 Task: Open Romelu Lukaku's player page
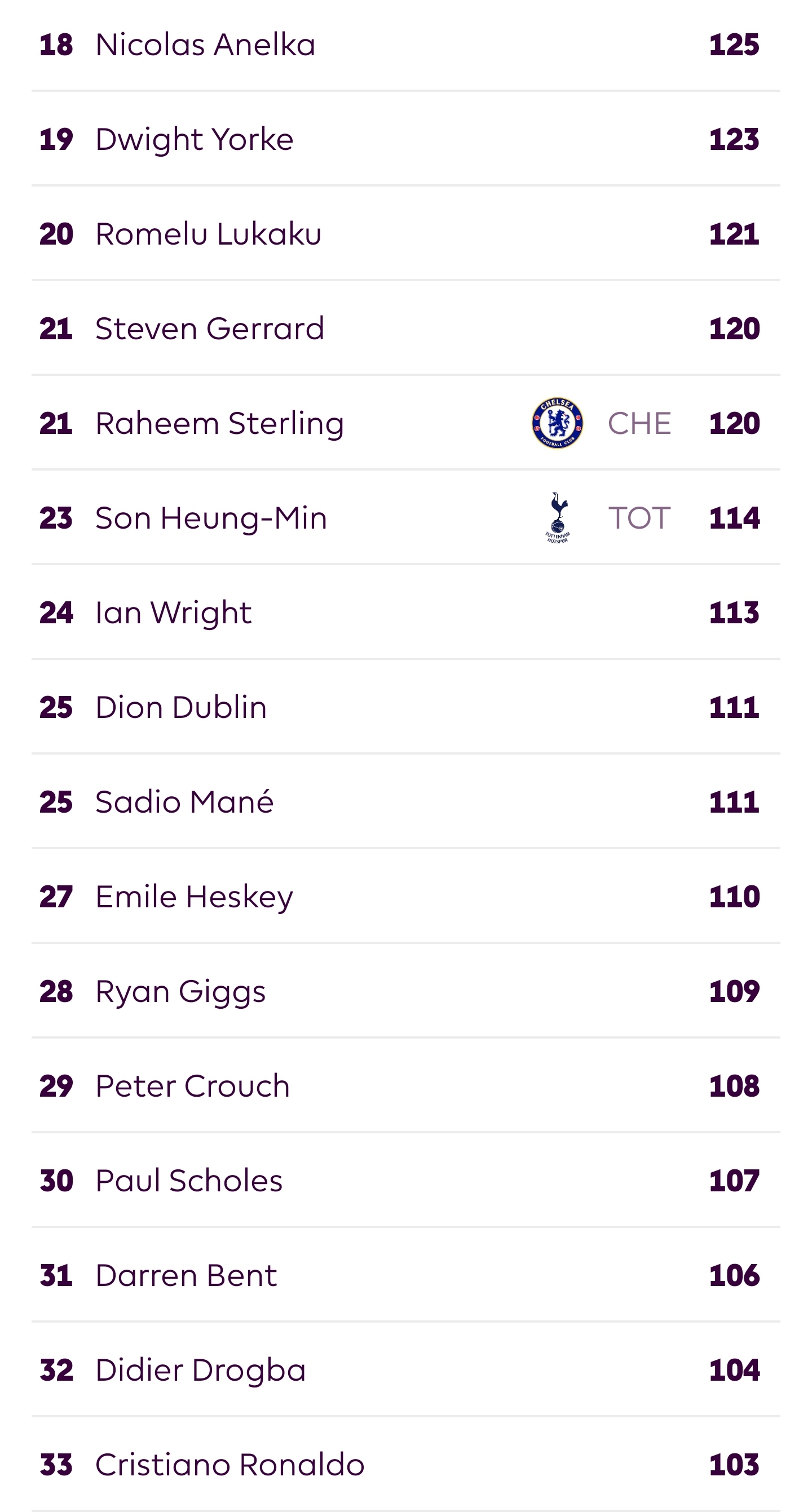[x=209, y=234]
